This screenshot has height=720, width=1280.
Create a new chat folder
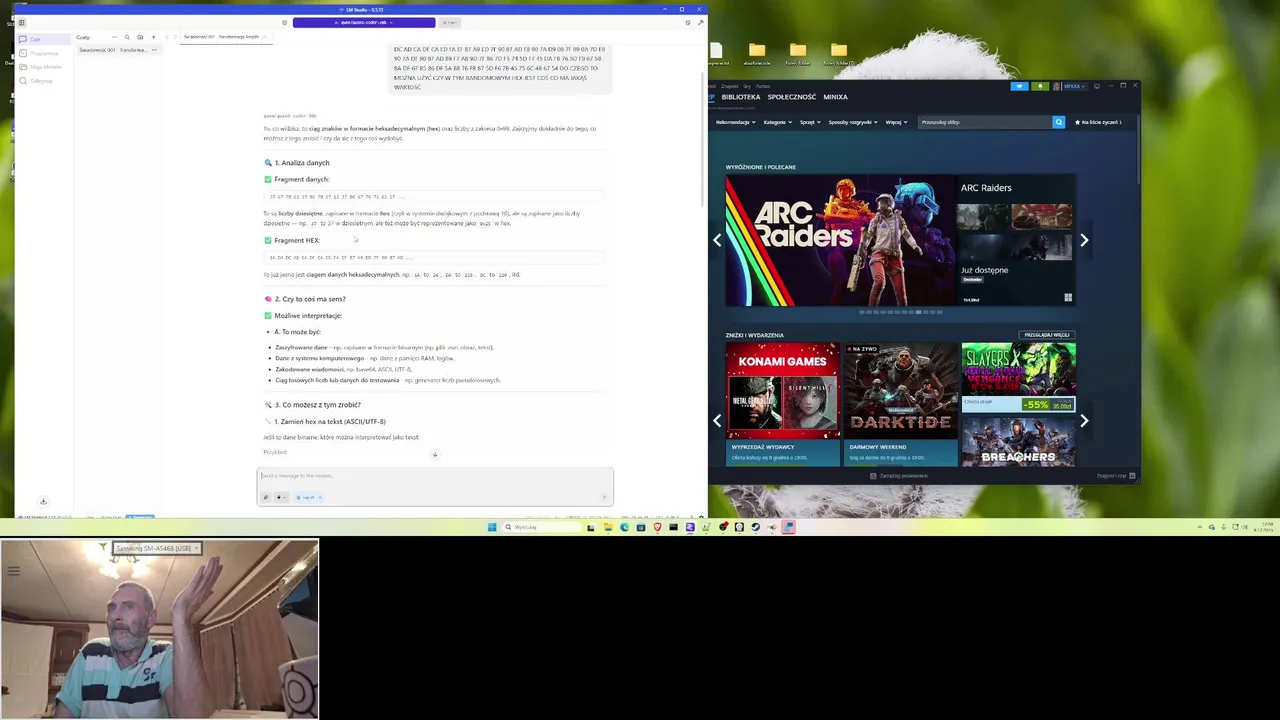click(x=140, y=37)
